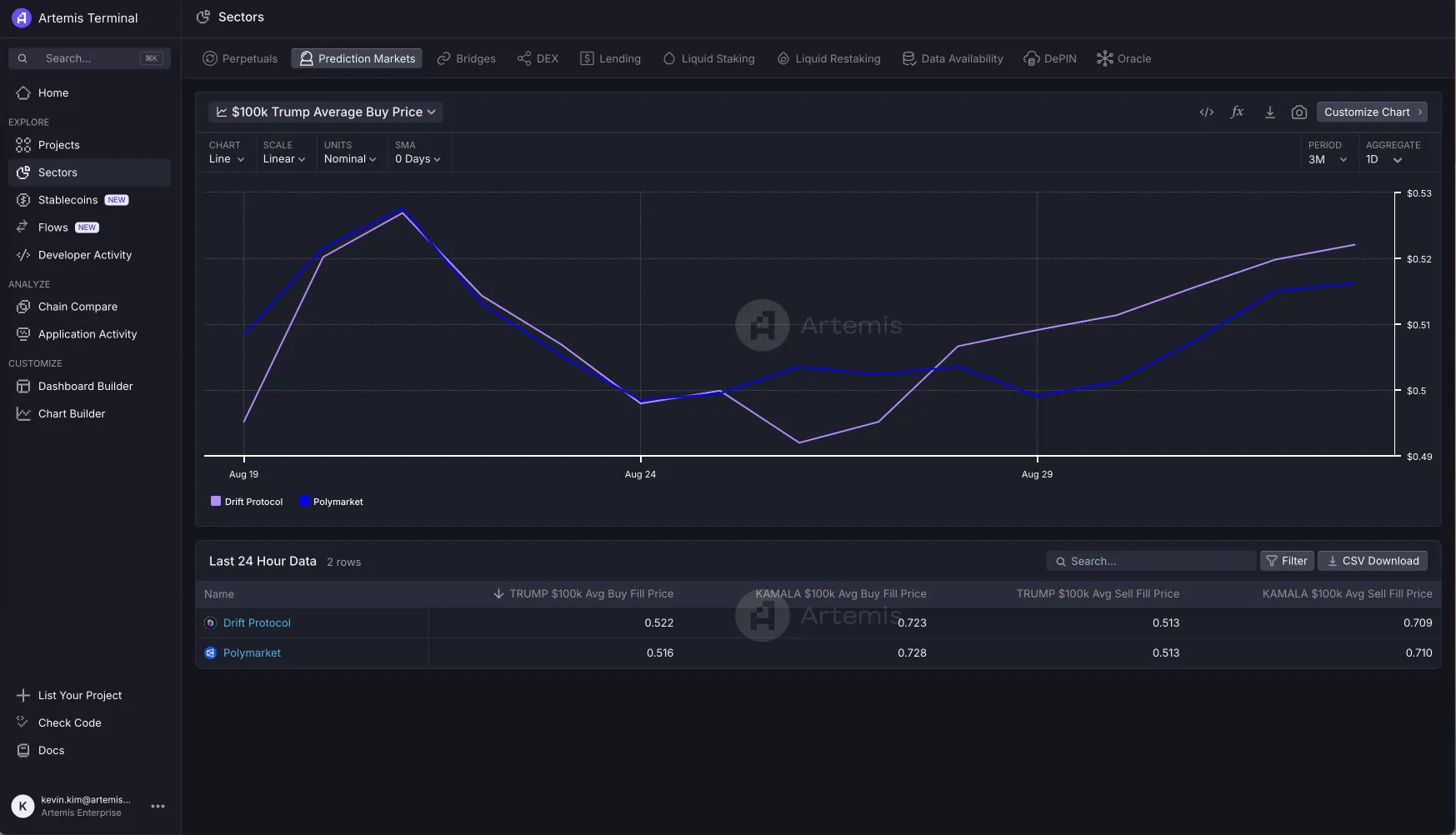1456x835 pixels.
Task: Click the search magnifier in sidebar
Action: coord(23,58)
